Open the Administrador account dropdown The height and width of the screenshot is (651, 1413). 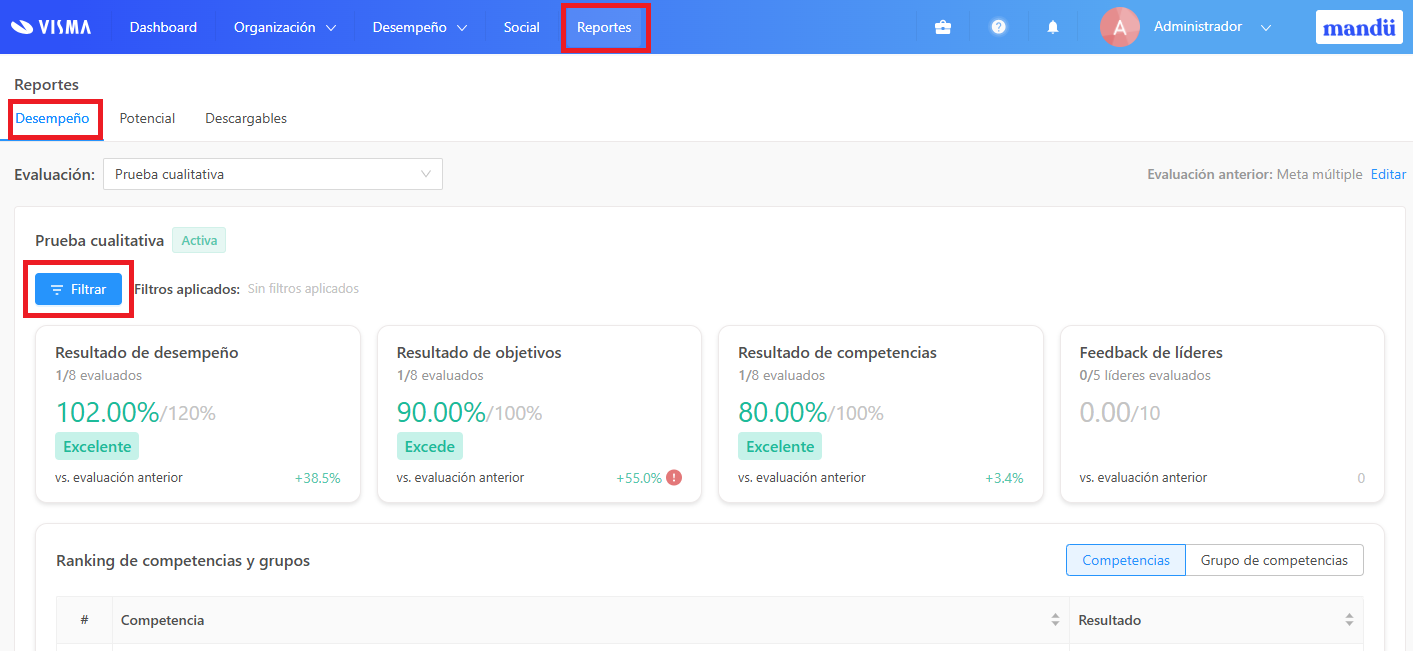tap(1212, 27)
